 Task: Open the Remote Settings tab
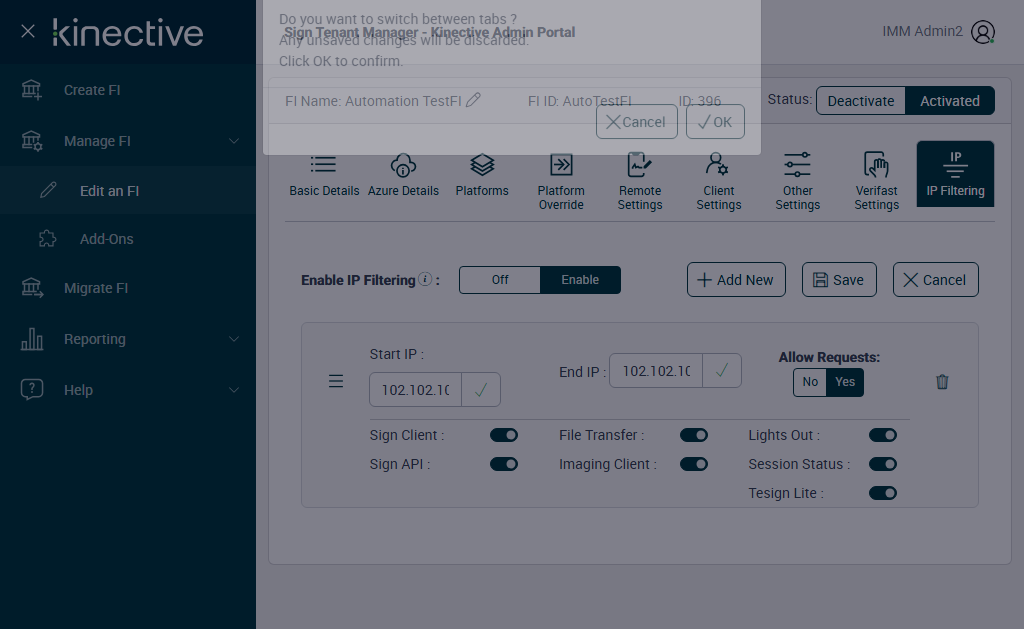[x=640, y=181]
